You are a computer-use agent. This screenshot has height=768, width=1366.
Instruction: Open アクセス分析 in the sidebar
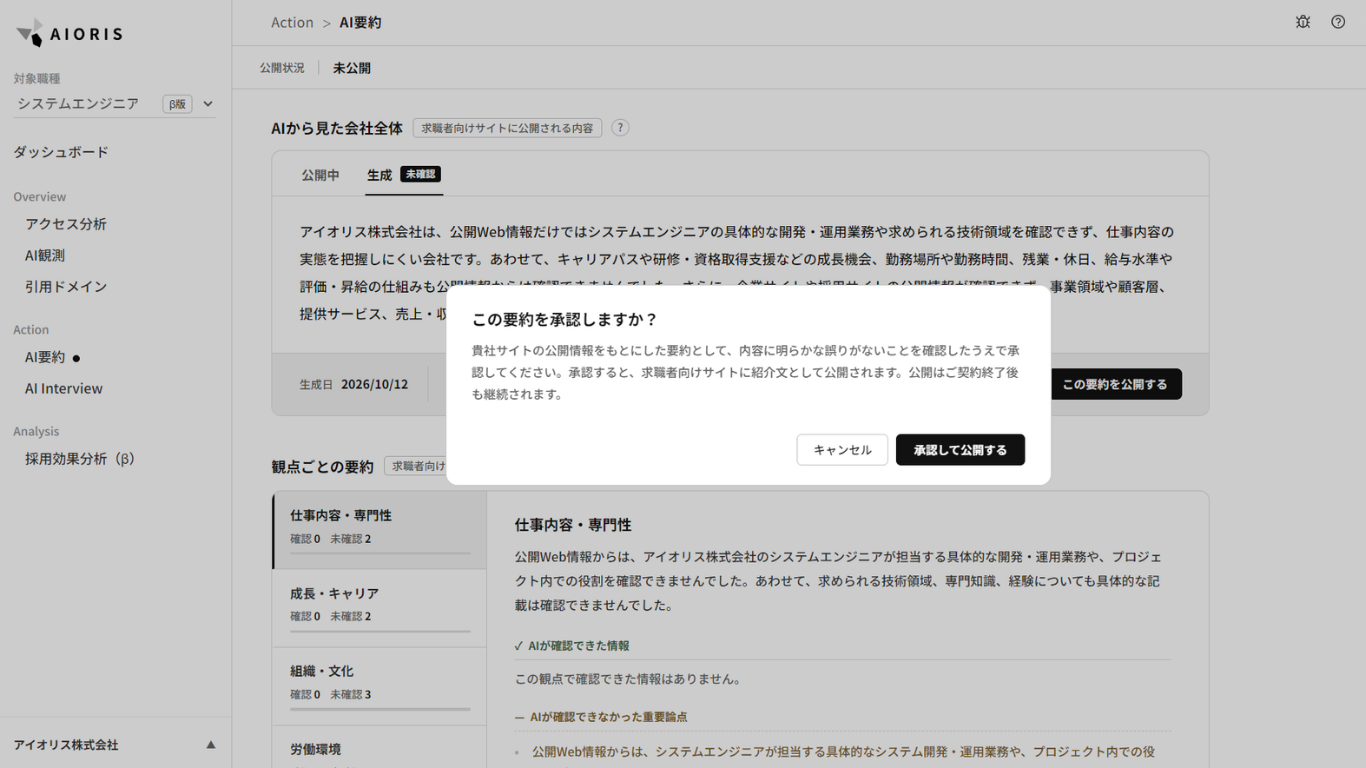click(66, 224)
